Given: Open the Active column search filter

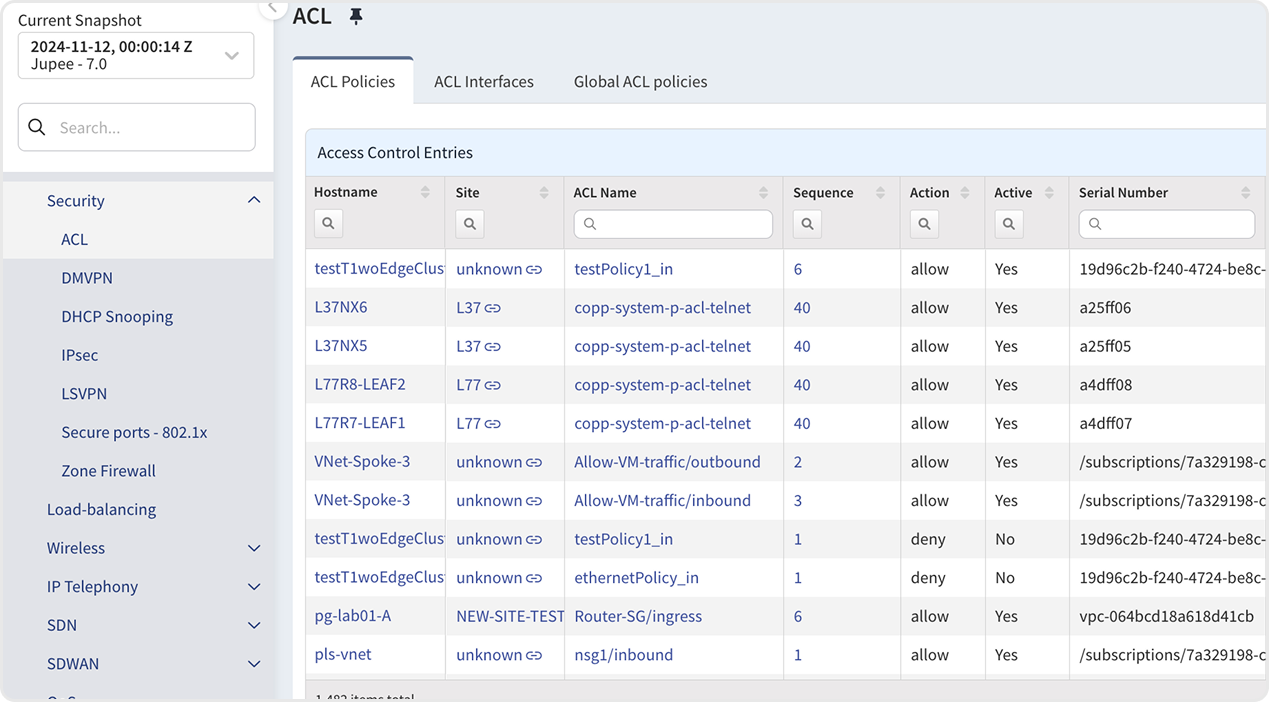Looking at the screenshot, I should (x=1008, y=224).
